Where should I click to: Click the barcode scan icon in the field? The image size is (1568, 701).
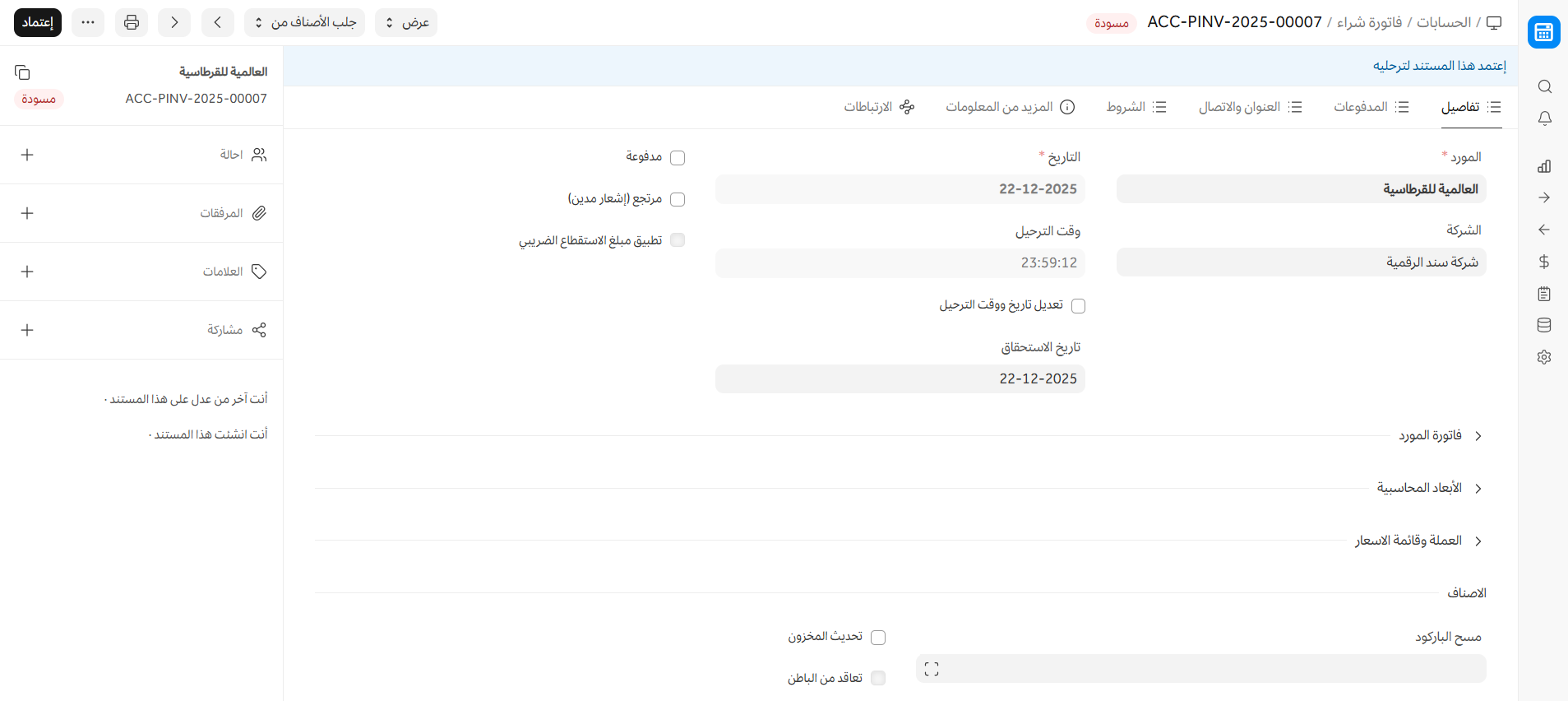(931, 669)
